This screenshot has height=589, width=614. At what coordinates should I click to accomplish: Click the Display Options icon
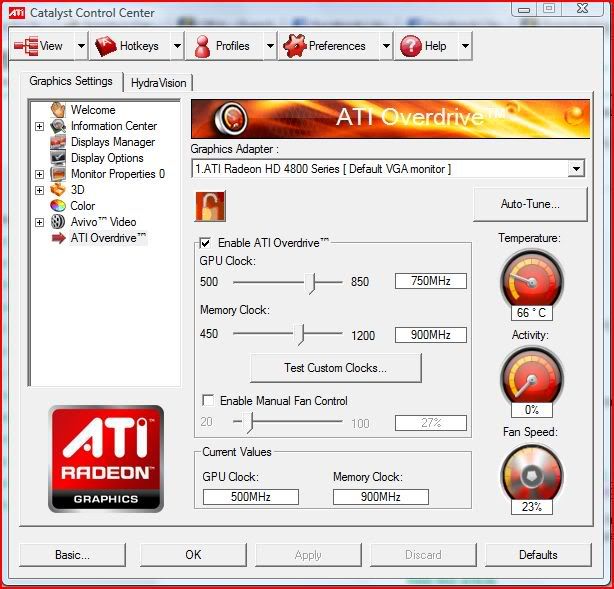pos(58,157)
